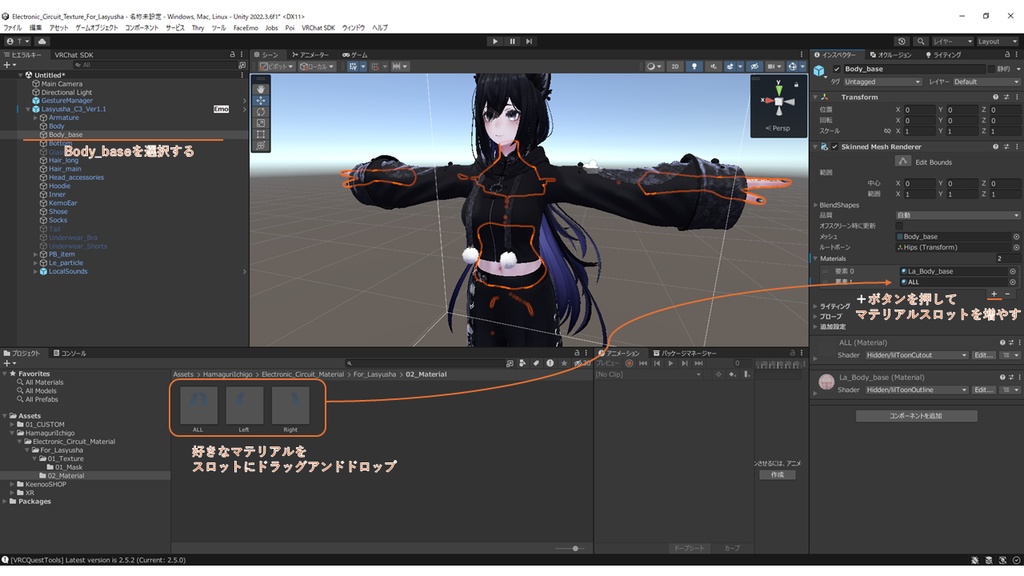The image size is (1024, 576).
Task: Click the Add Component button
Action: [x=916, y=415]
